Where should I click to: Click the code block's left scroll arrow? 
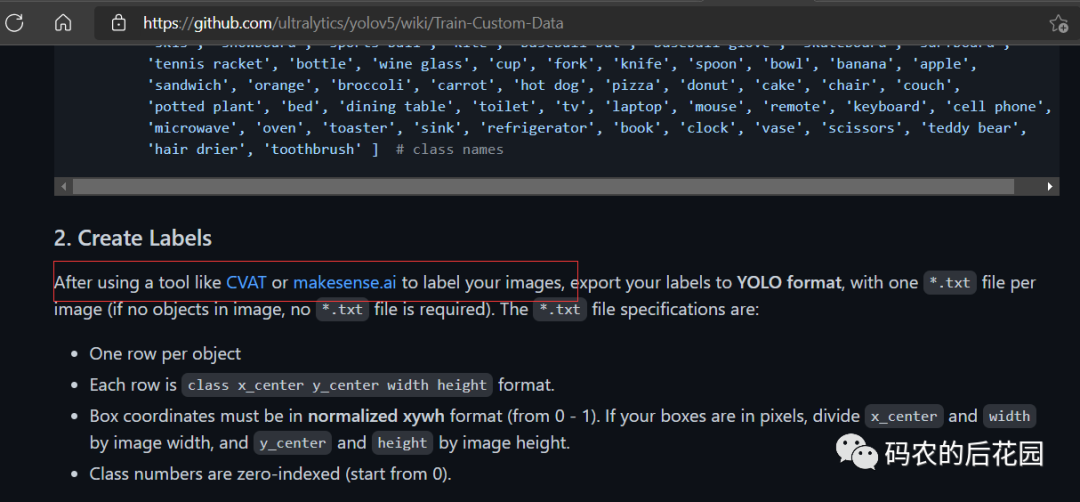coord(64,187)
